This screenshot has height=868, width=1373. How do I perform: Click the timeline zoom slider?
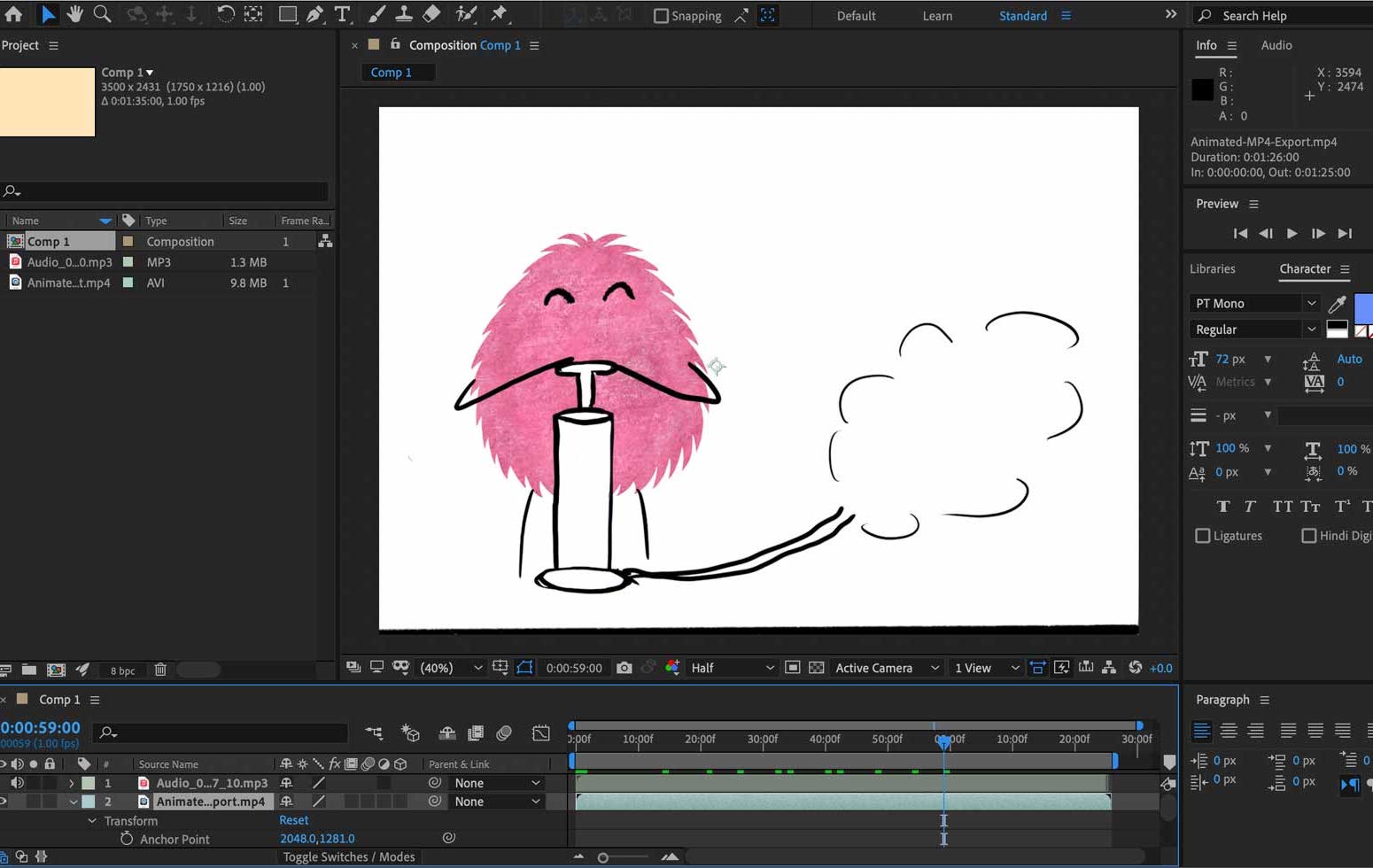tap(603, 857)
